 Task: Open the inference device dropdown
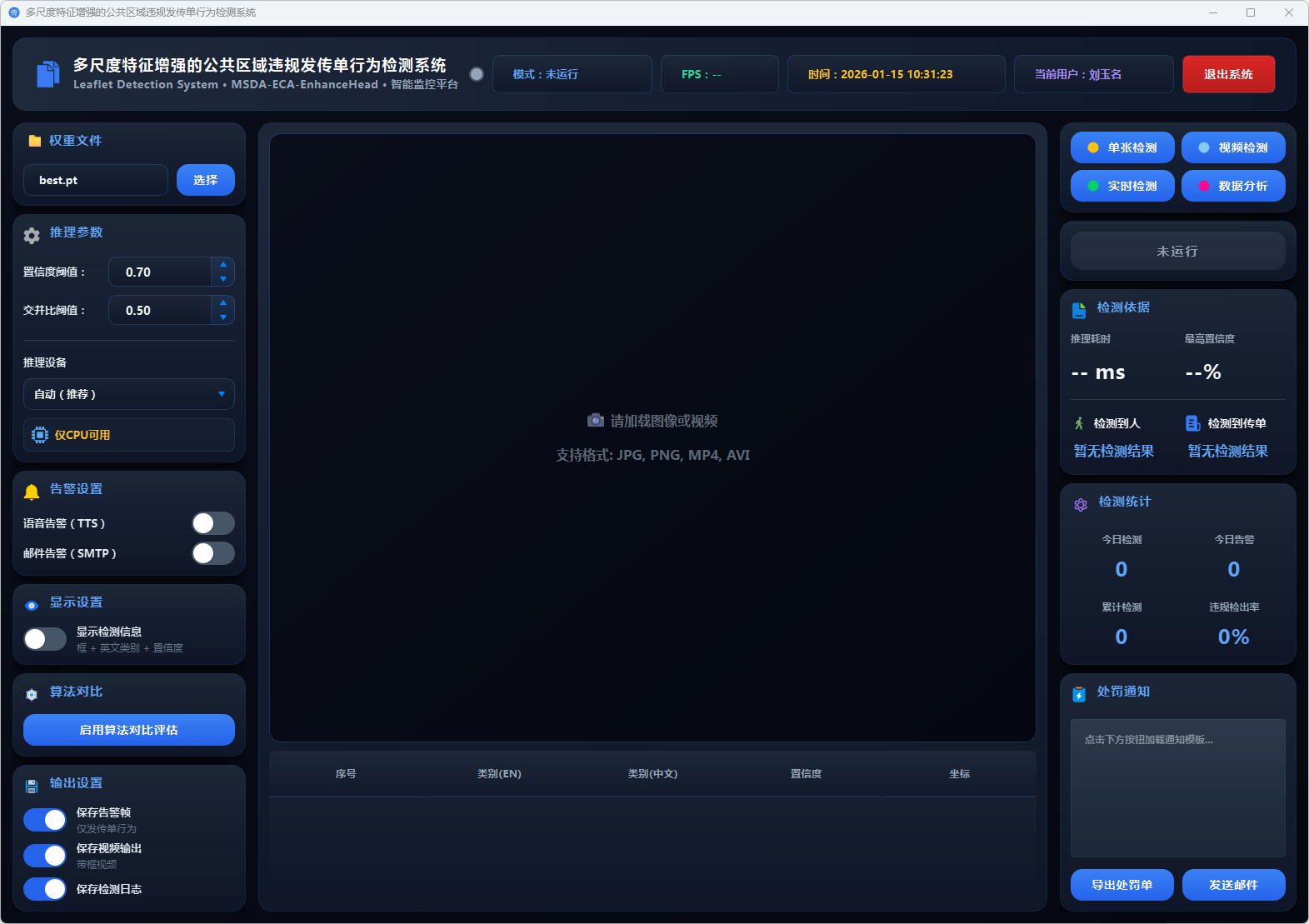(129, 394)
